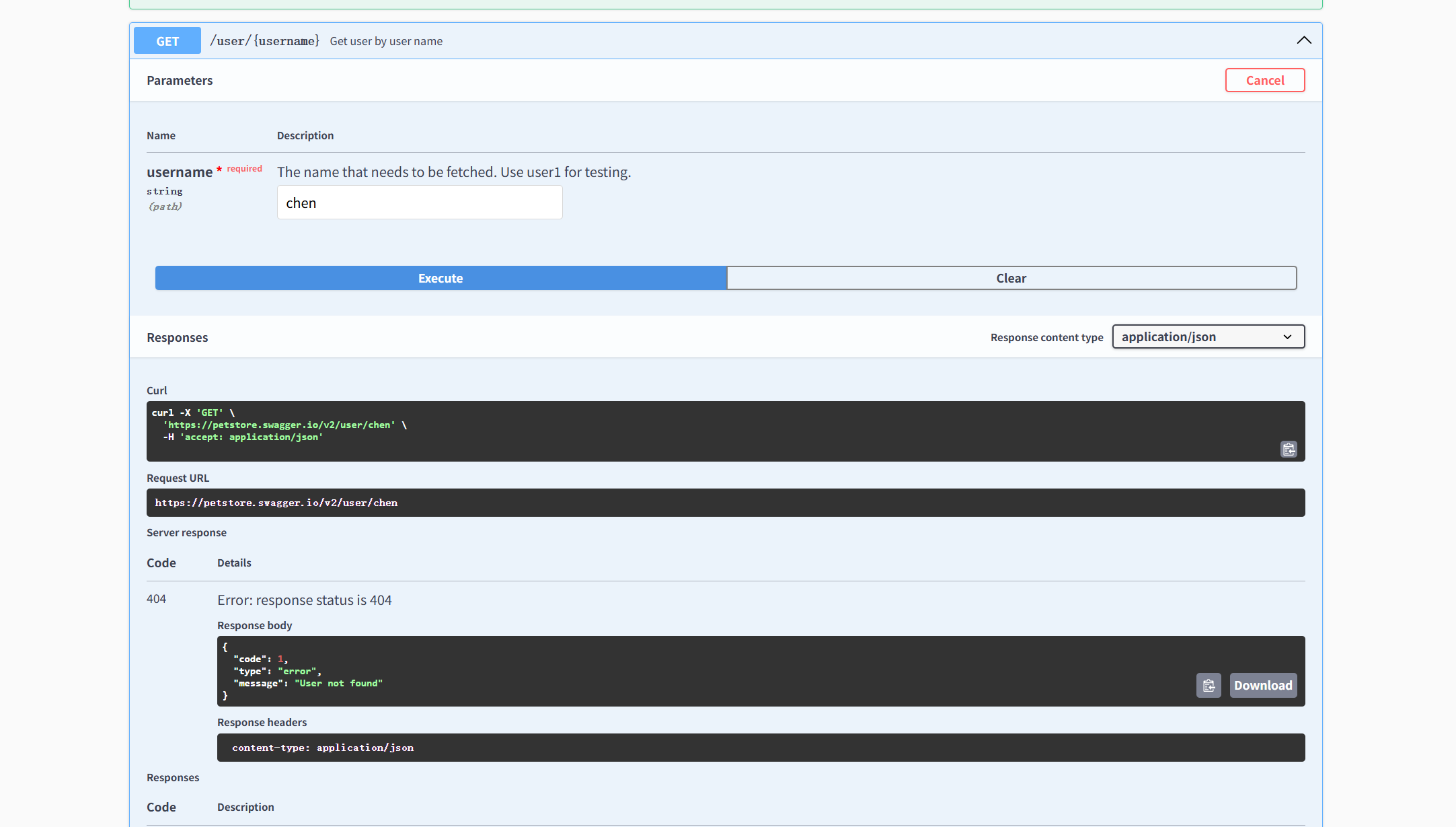Copy the curl command to clipboard
Image resolution: width=1456 pixels, height=827 pixels.
pos(1288,450)
